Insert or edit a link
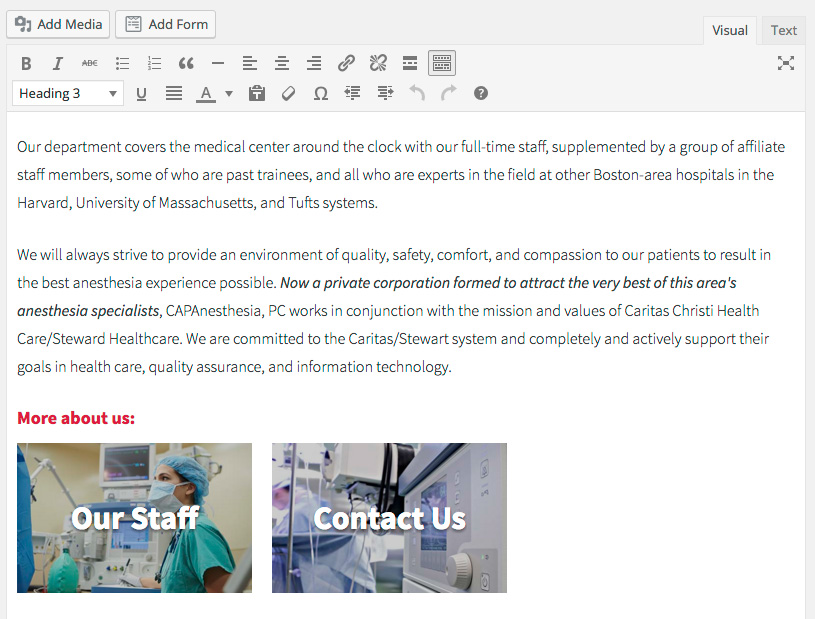 [346, 64]
